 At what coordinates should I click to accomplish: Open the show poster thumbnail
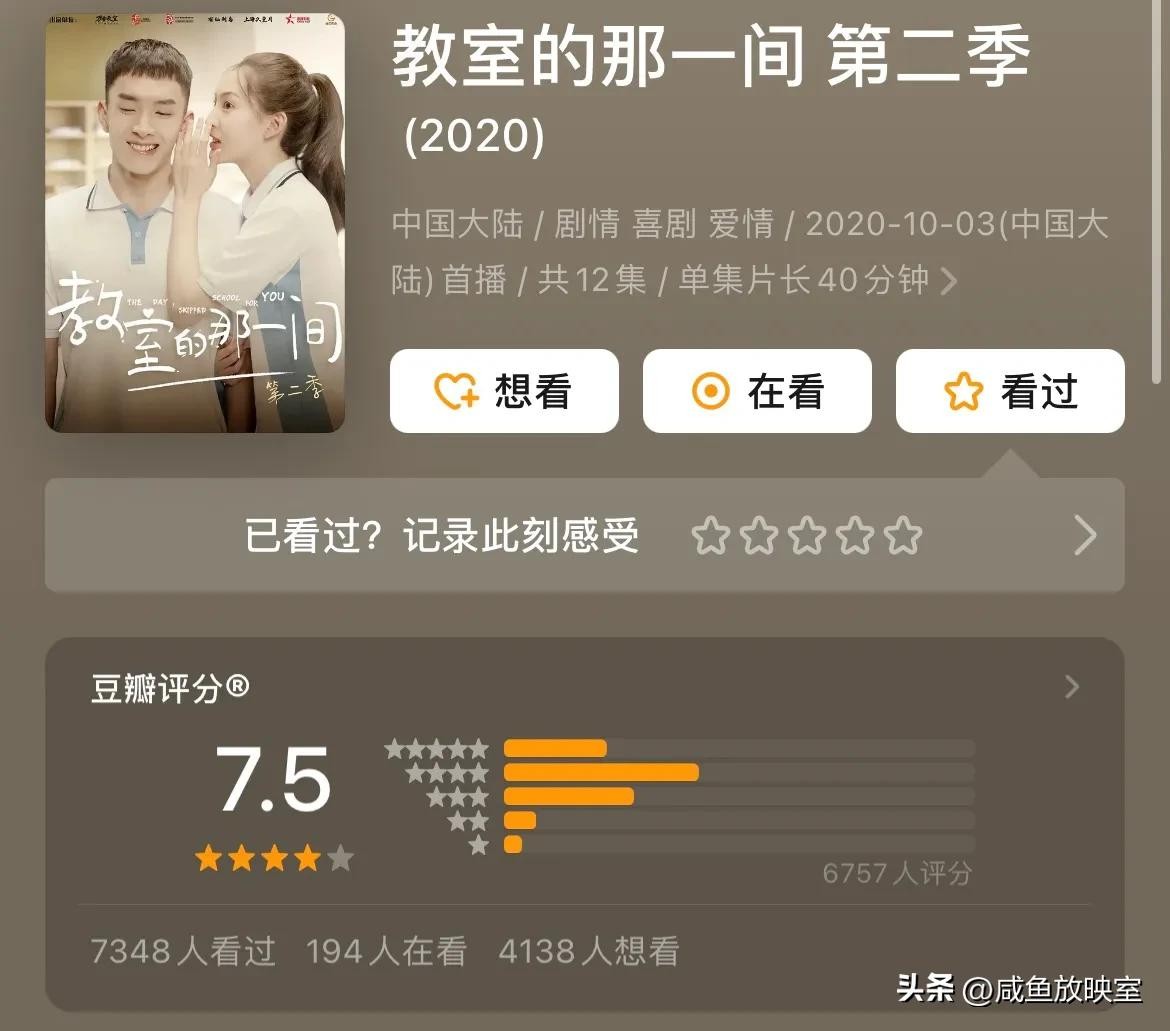pyautogui.click(x=195, y=222)
